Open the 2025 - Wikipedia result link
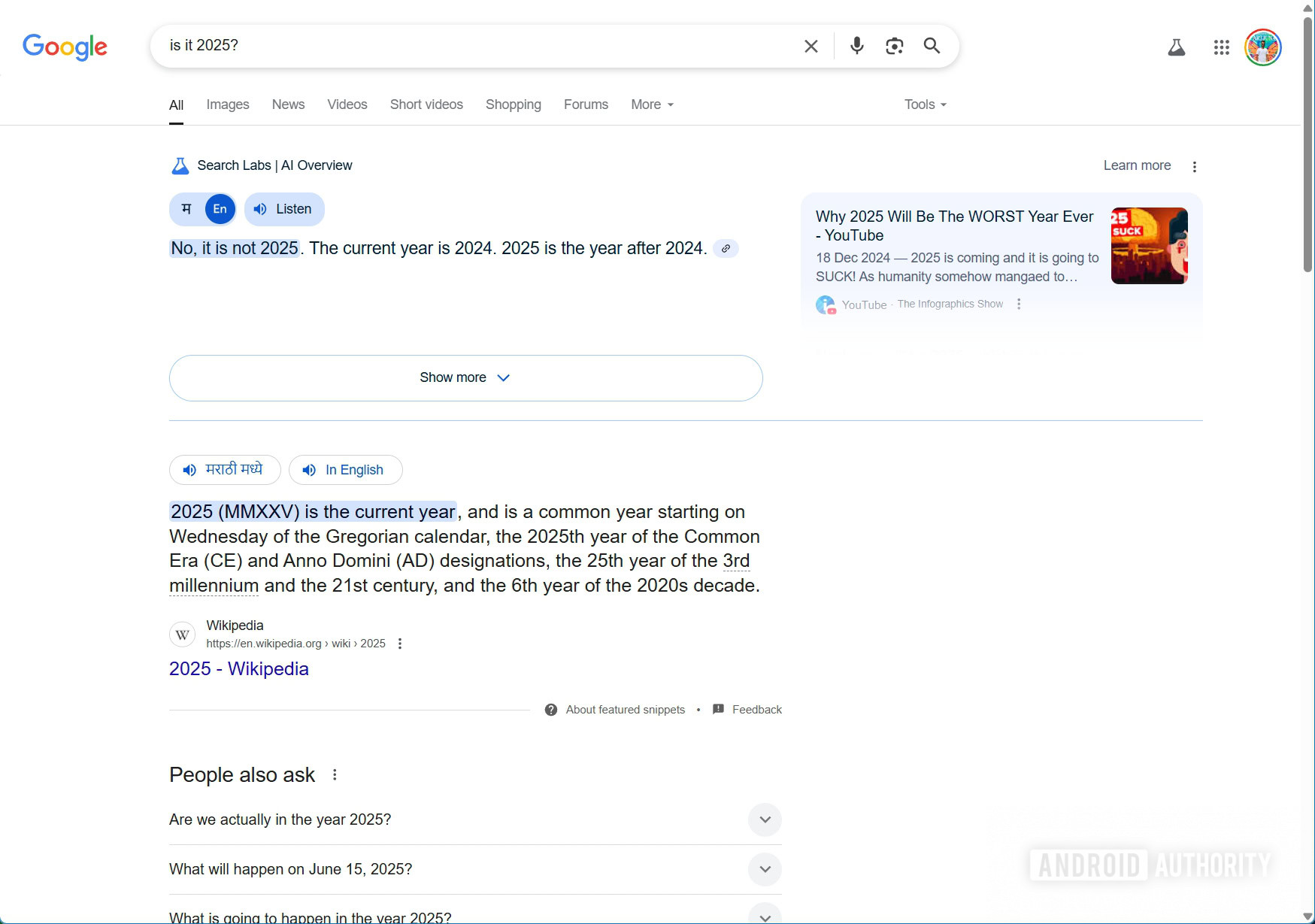1315x924 pixels. (239, 668)
